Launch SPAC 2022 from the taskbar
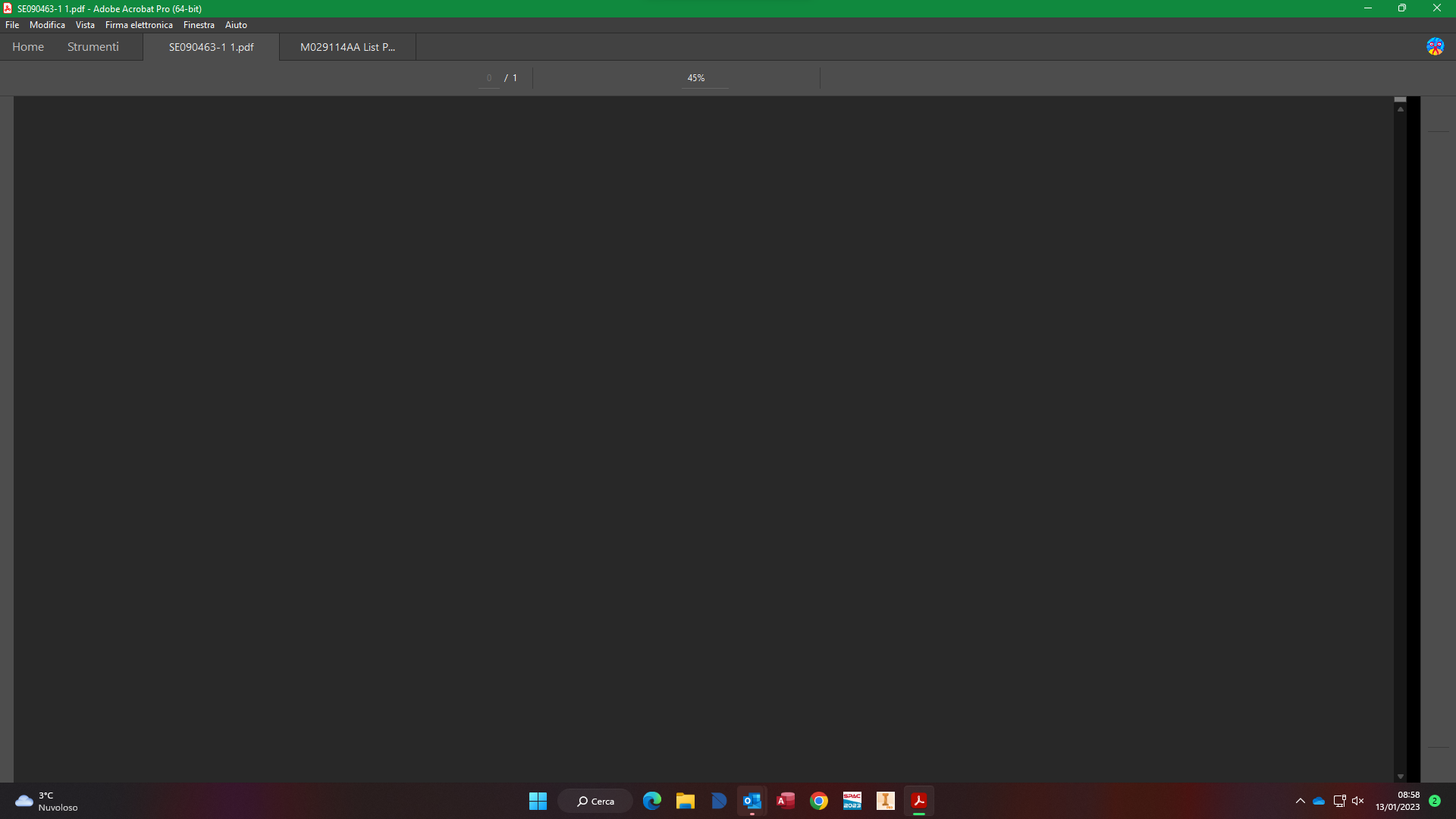 click(852, 801)
